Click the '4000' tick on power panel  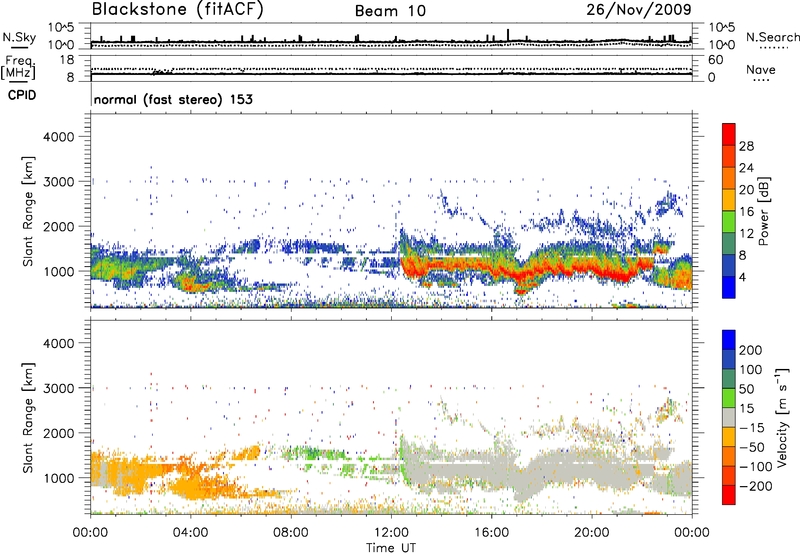(x=58, y=137)
